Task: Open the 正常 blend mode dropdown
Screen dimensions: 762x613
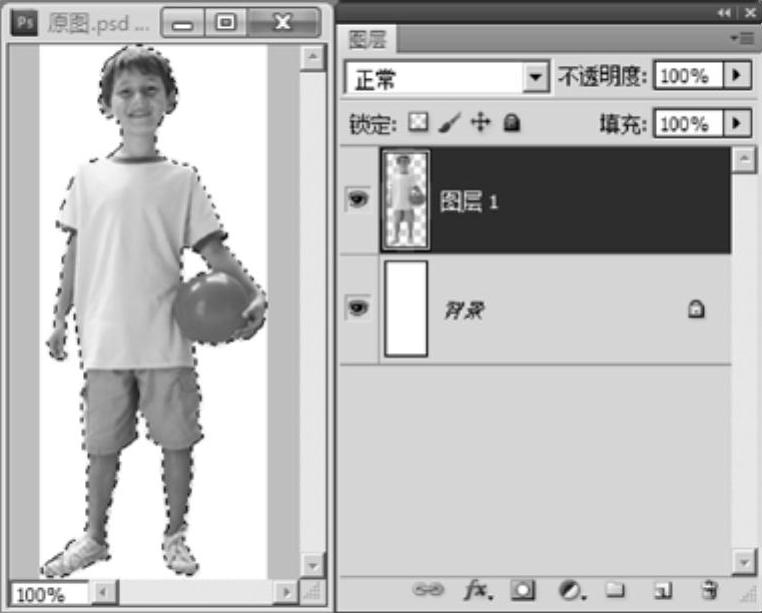Action: click(537, 77)
